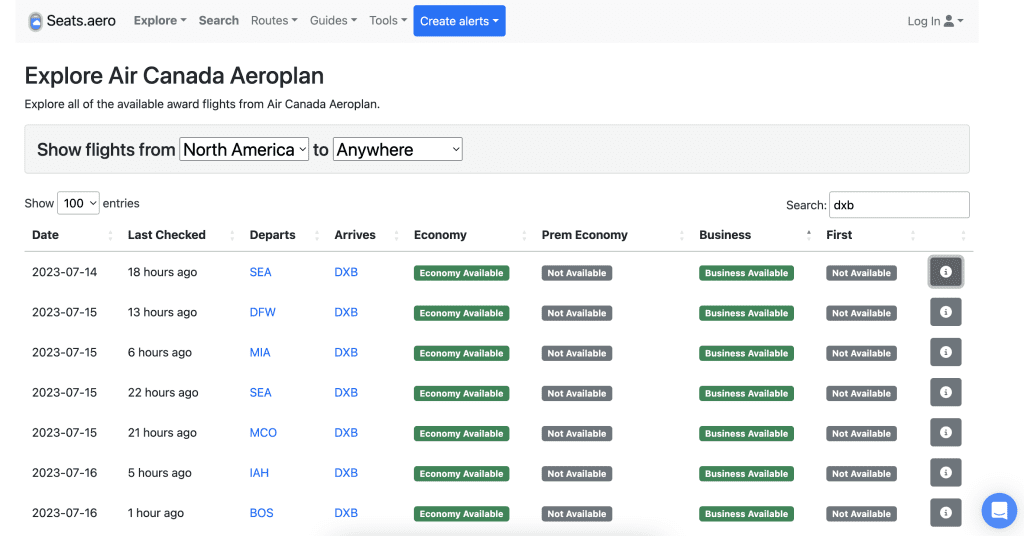The height and width of the screenshot is (536, 1024).
Task: Change the Show 100 entries dropdown
Action: coord(78,203)
